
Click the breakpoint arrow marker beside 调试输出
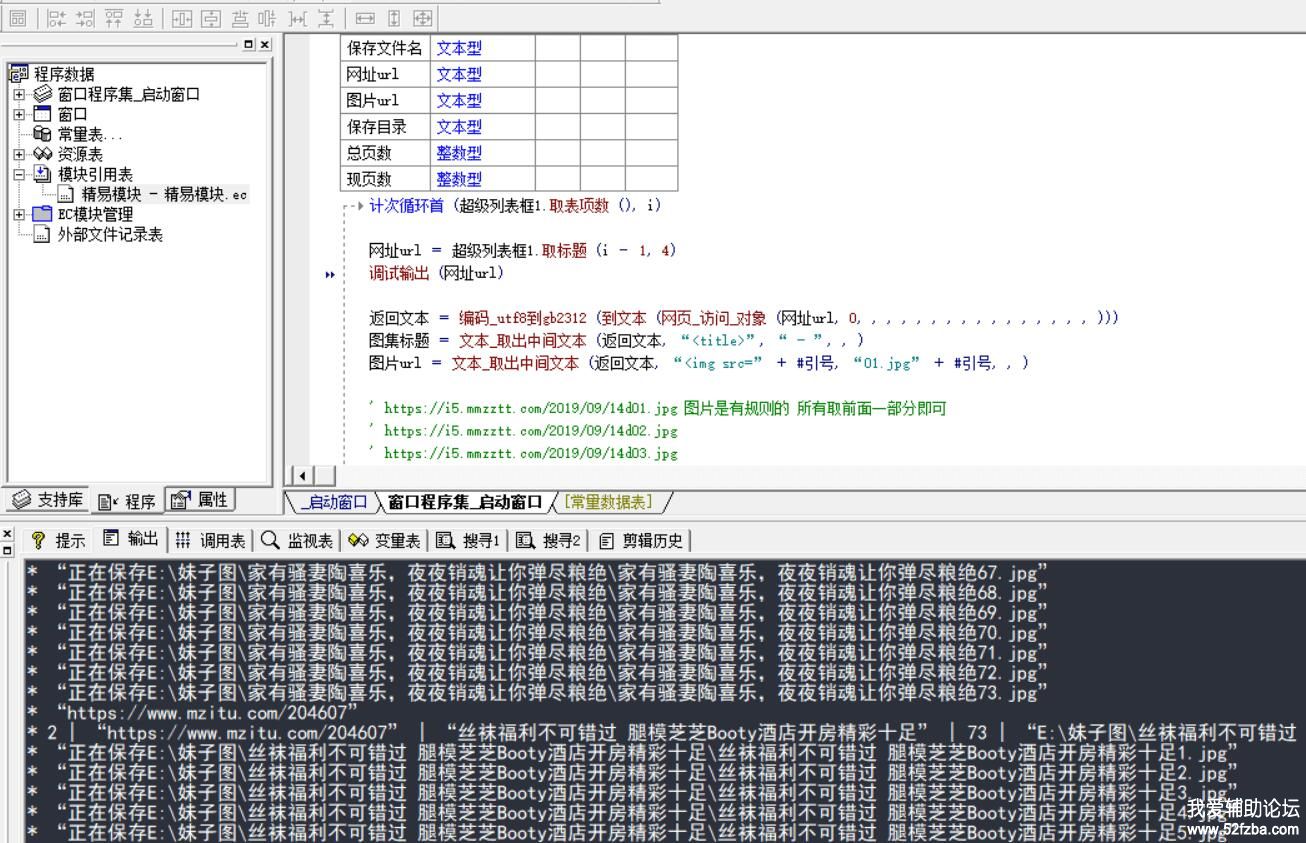(330, 274)
